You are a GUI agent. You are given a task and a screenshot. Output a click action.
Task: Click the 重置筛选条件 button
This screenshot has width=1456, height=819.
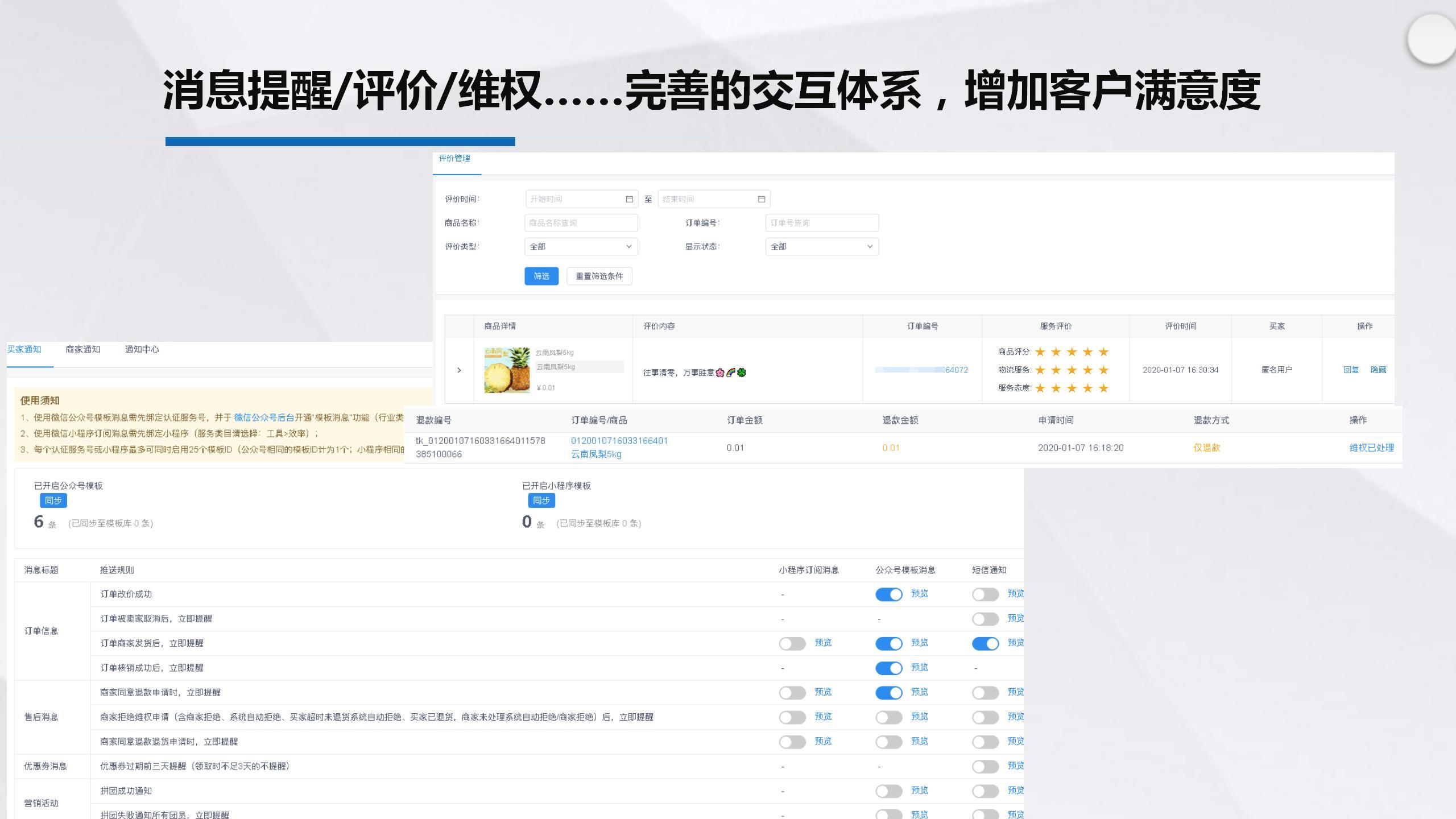(599, 276)
